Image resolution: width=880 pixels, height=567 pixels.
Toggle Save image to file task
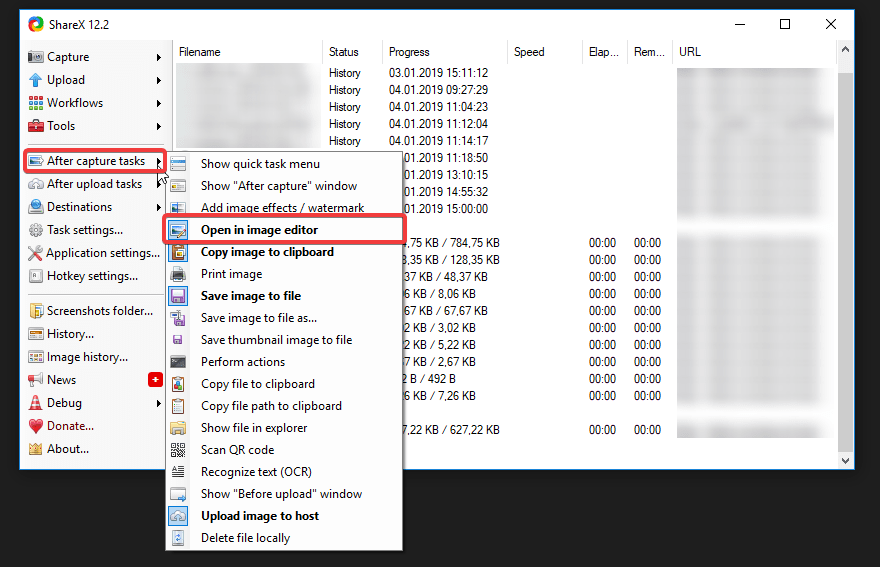tap(284, 296)
